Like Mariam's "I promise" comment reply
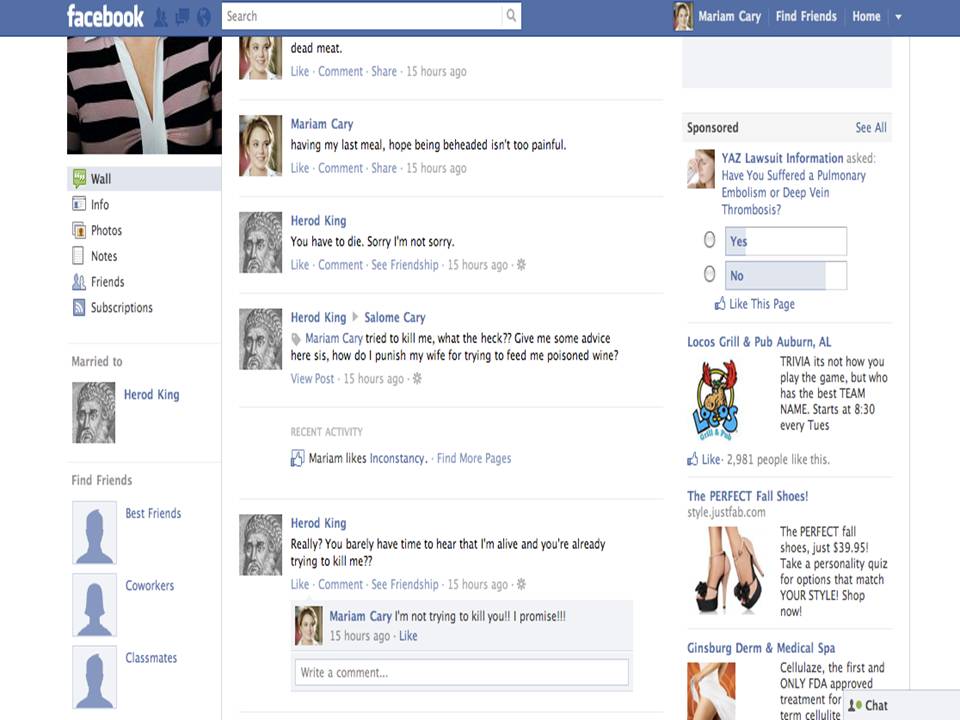The height and width of the screenshot is (720, 960). (408, 636)
